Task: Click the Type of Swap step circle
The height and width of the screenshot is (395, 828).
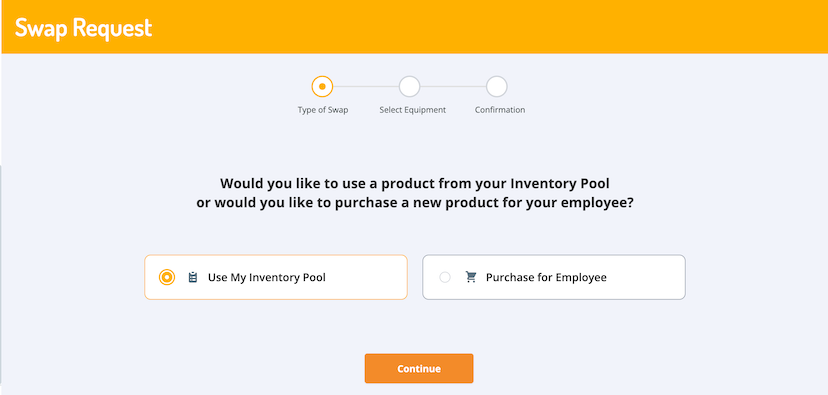Action: point(322,87)
